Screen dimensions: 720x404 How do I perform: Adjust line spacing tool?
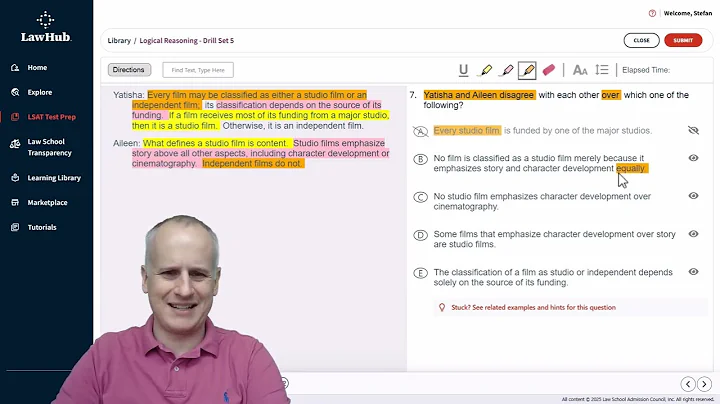click(602, 70)
